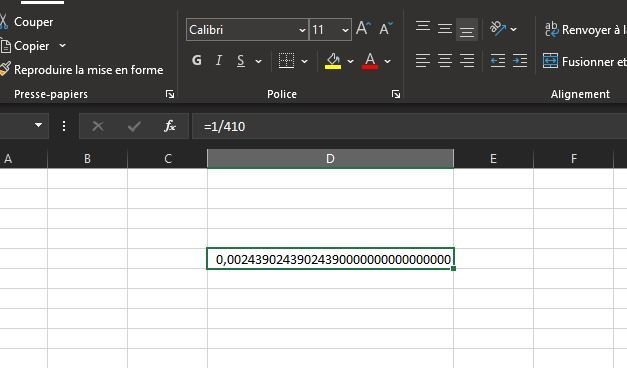Expand the Copier dropdown arrow
This screenshot has width=627, height=368.
pos(62,46)
